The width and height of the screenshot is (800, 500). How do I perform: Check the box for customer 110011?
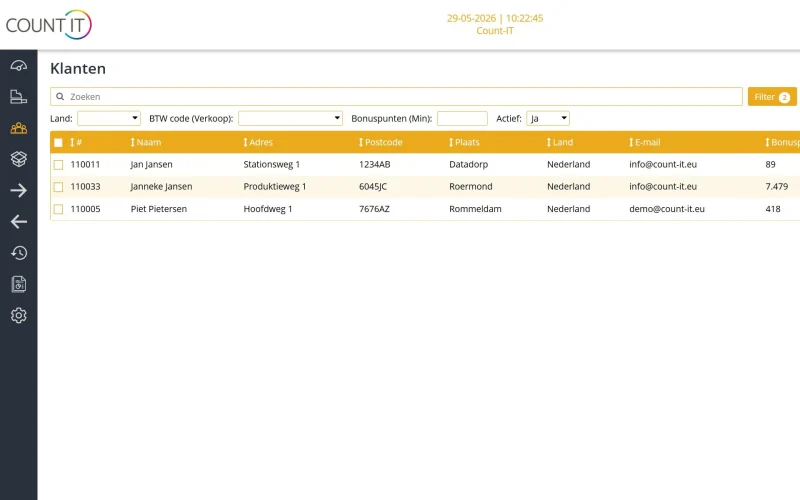(58, 165)
